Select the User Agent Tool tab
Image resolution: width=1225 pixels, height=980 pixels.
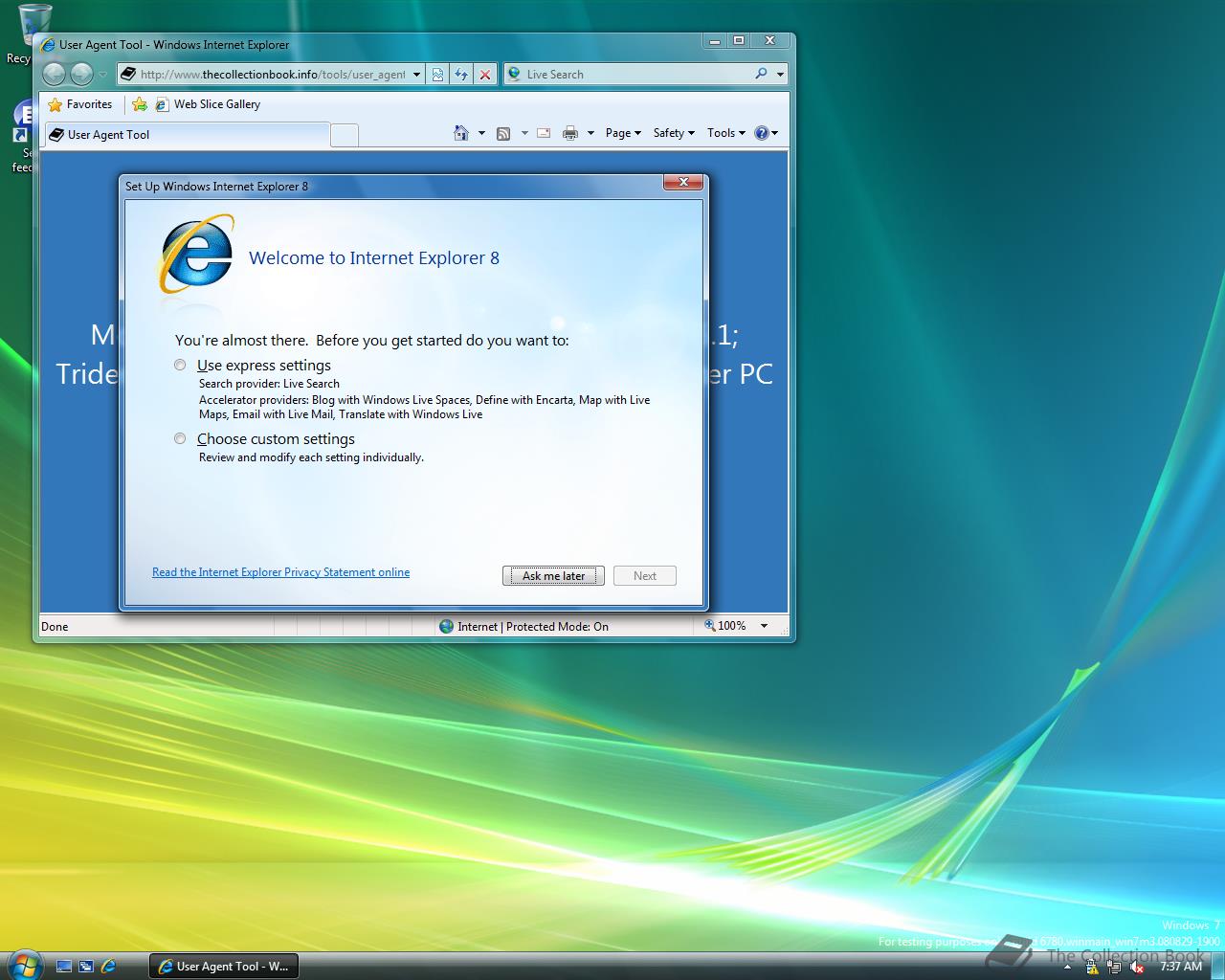pyautogui.click(x=187, y=135)
